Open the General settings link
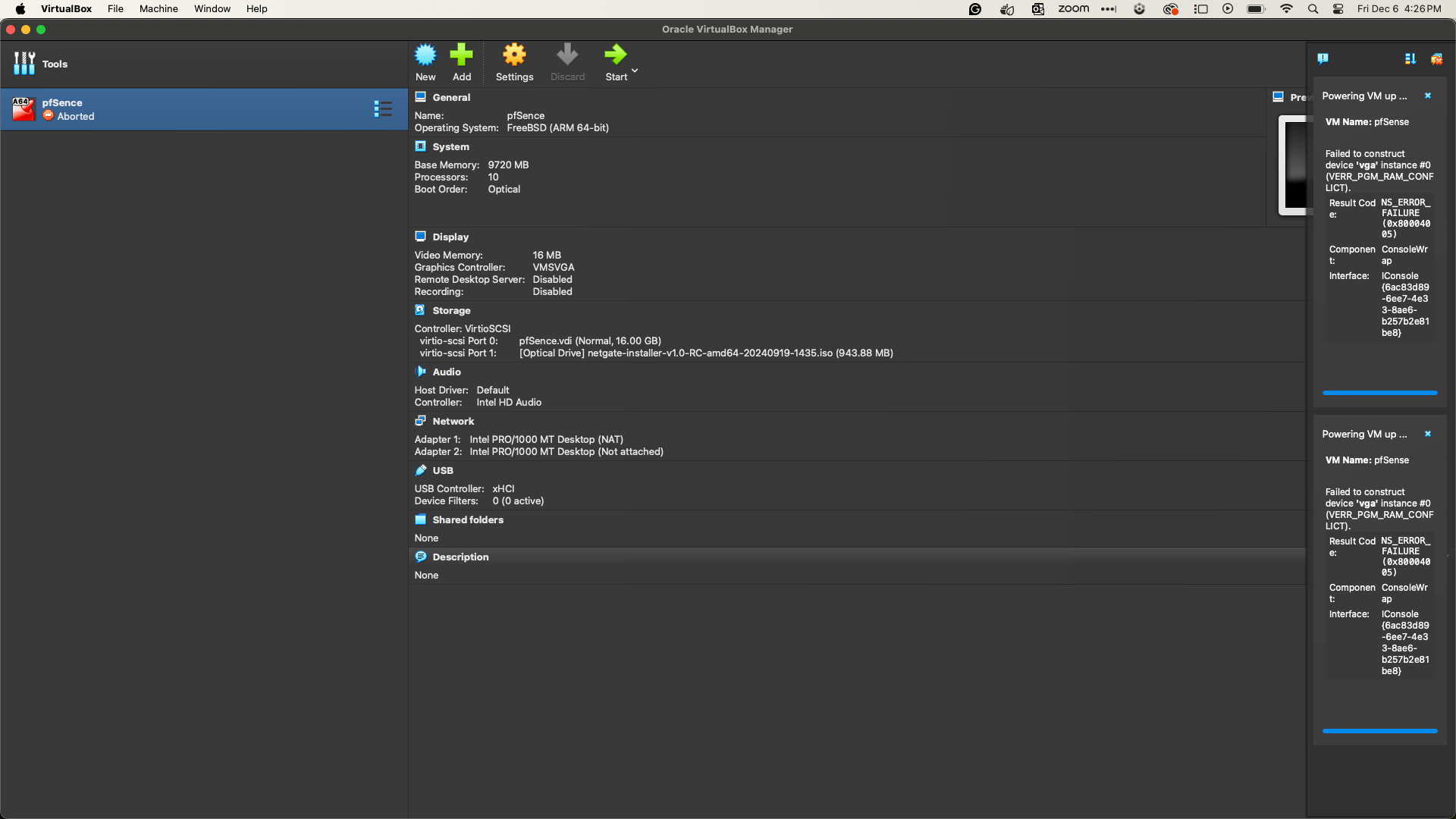 pyautogui.click(x=451, y=97)
